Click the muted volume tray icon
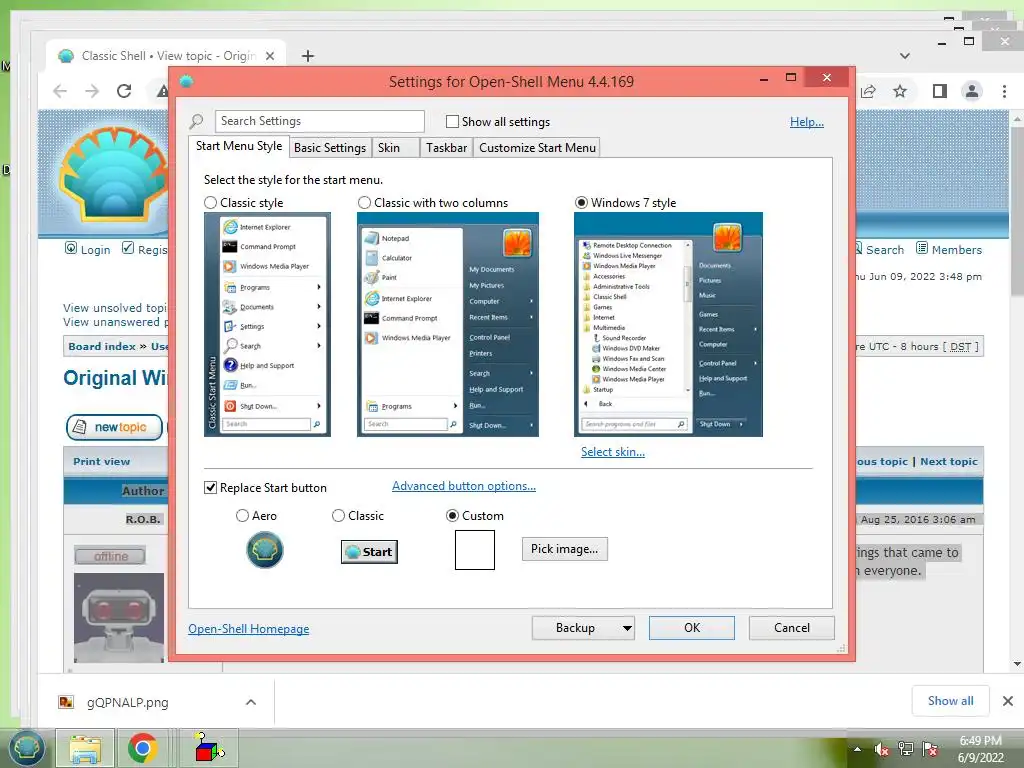The image size is (1024, 768). coord(882,749)
